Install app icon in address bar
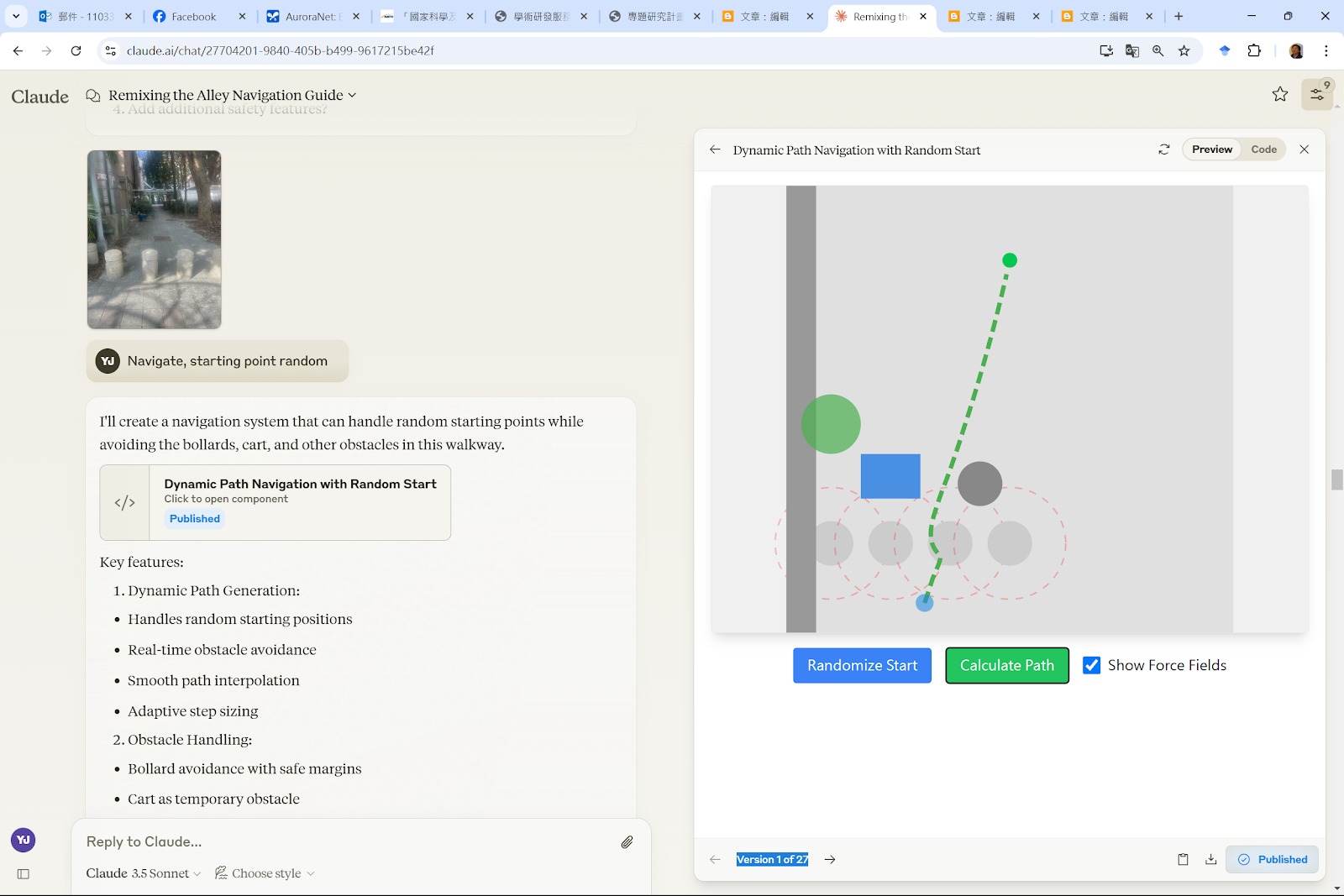The image size is (1344, 896). (1106, 50)
